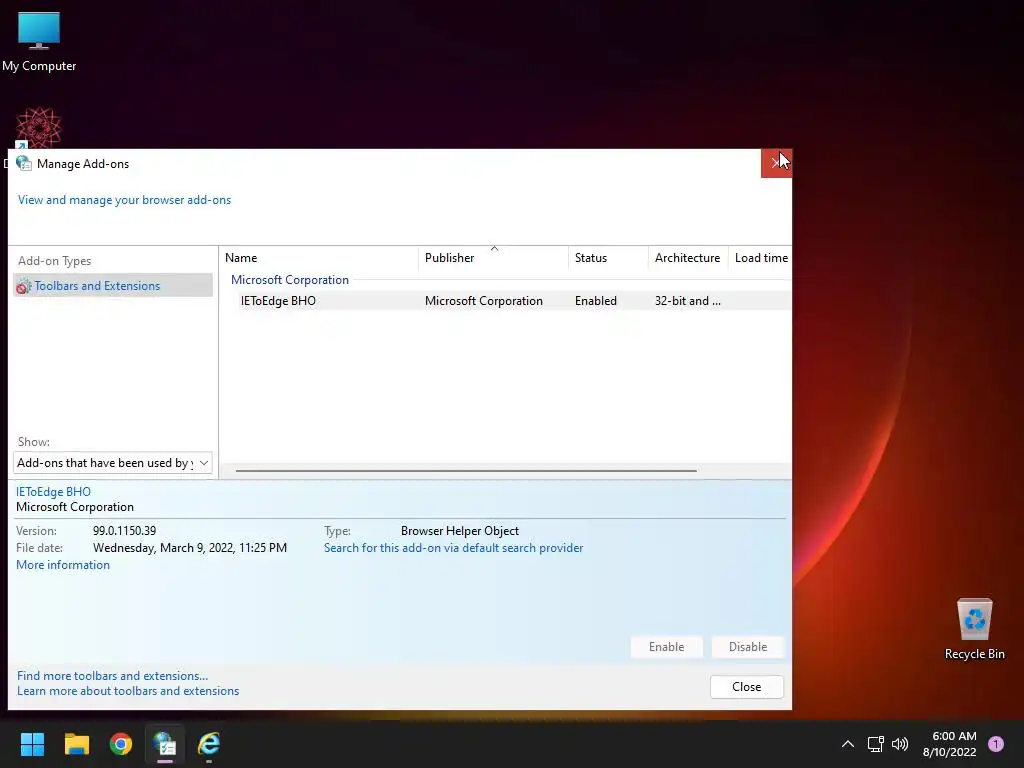Select the IEToEdge BHO add-on row

(505, 301)
